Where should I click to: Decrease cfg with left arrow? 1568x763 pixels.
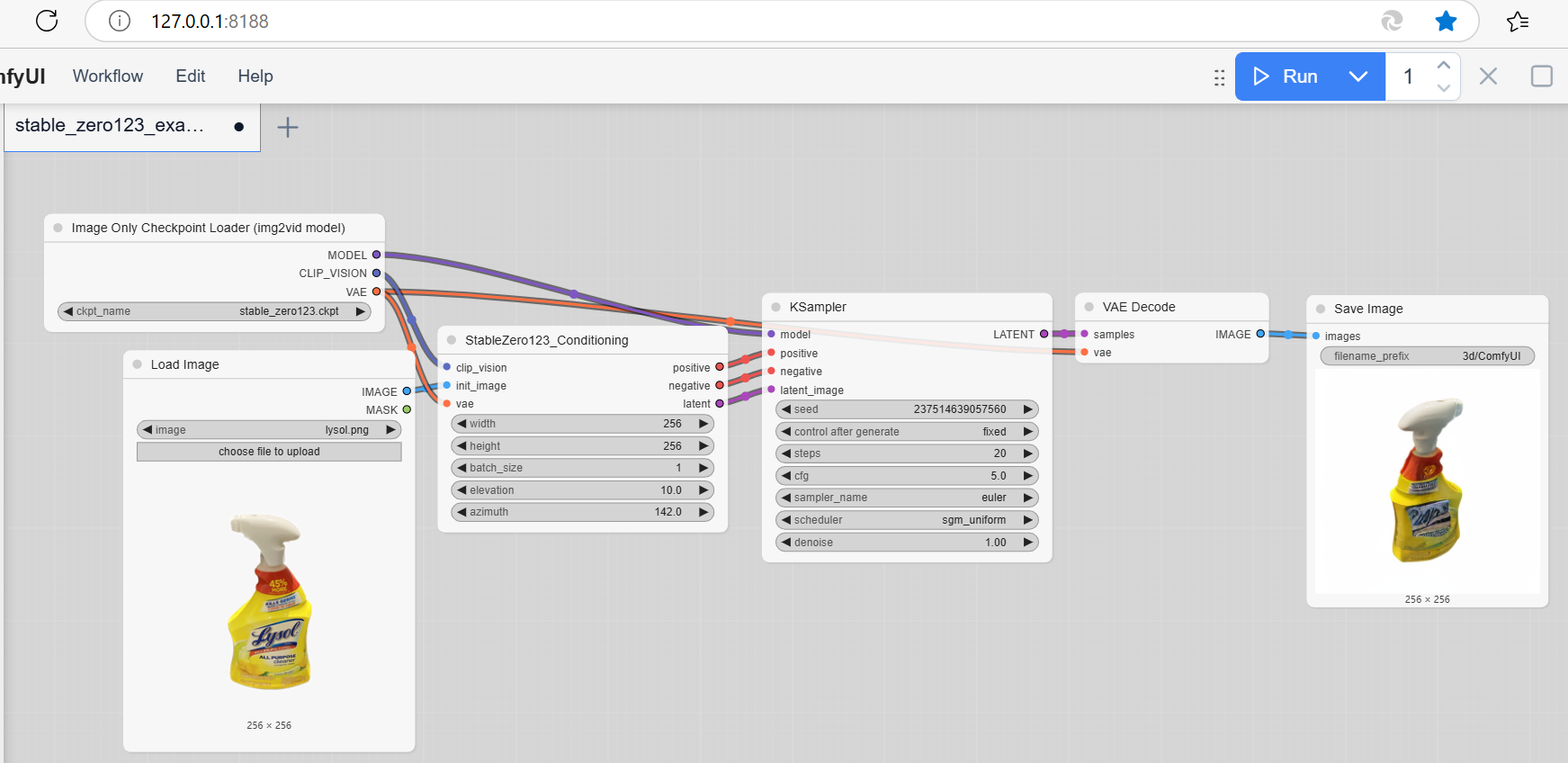[x=786, y=476]
